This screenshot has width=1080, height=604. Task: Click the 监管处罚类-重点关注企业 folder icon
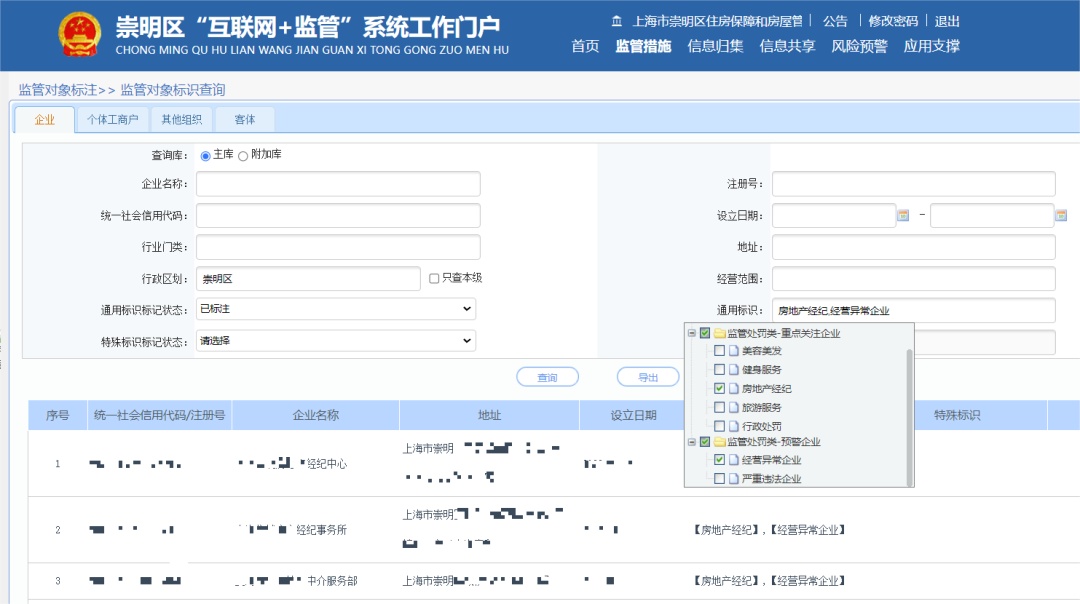point(719,333)
